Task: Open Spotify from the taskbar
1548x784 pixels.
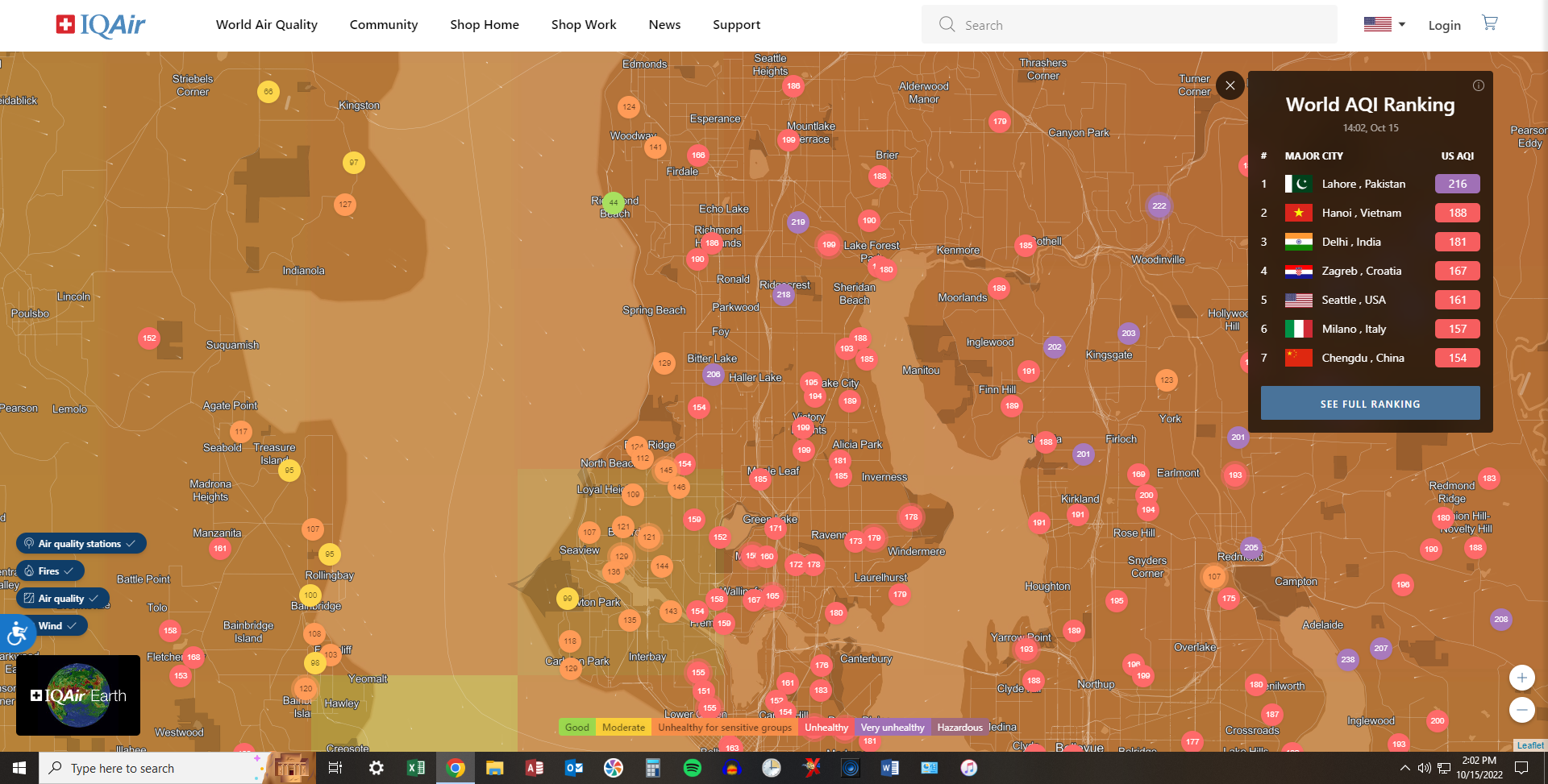Action: click(692, 768)
